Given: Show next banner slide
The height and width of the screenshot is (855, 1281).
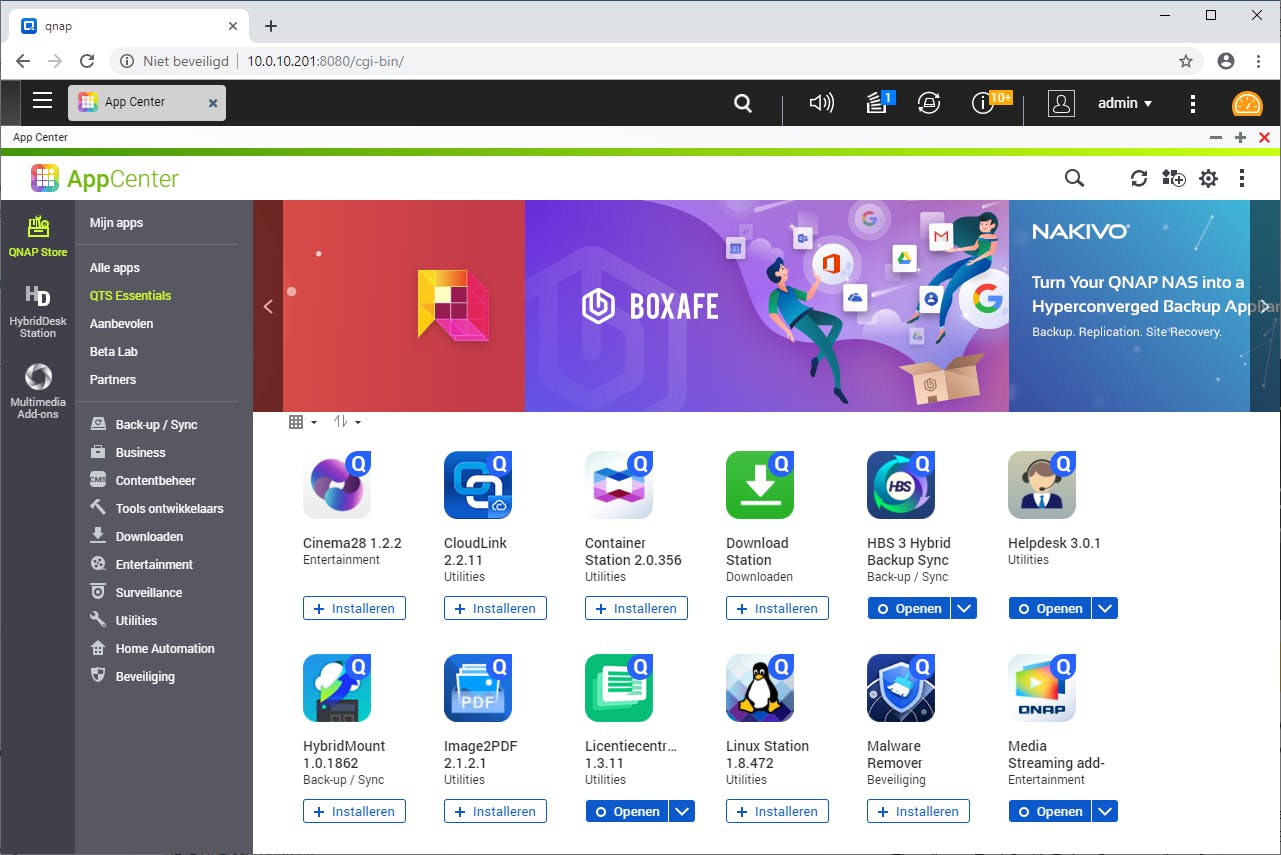Looking at the screenshot, I should point(1265,306).
